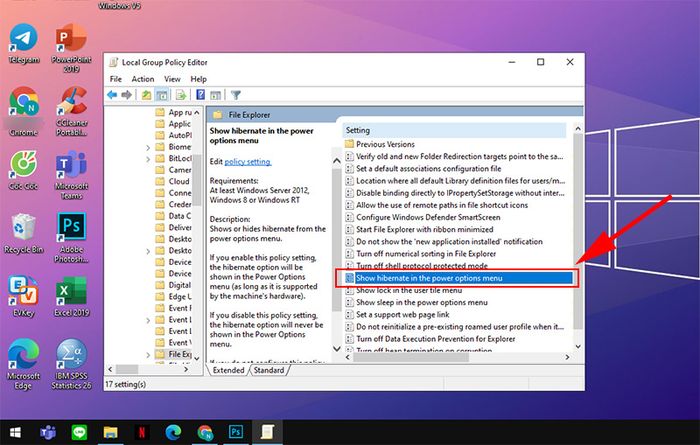The image size is (700, 445).
Task: Select Set a support web page link
Action: (397, 314)
